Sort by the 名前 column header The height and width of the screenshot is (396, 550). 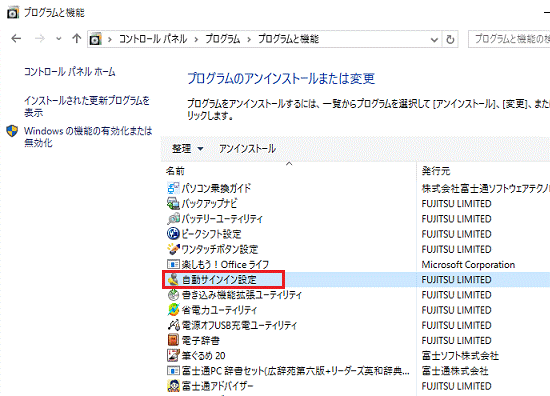pos(175,171)
